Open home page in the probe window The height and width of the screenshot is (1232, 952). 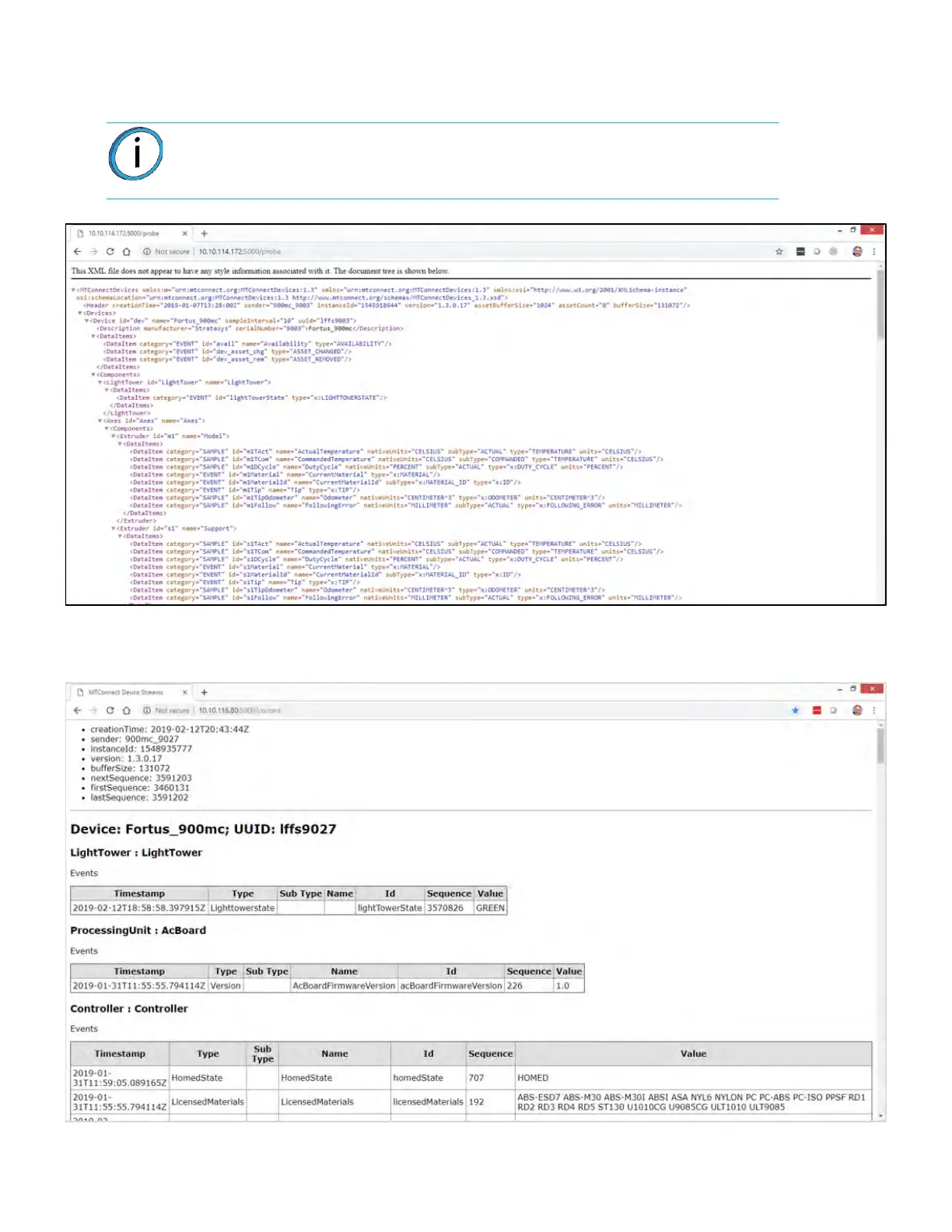[x=126, y=252]
